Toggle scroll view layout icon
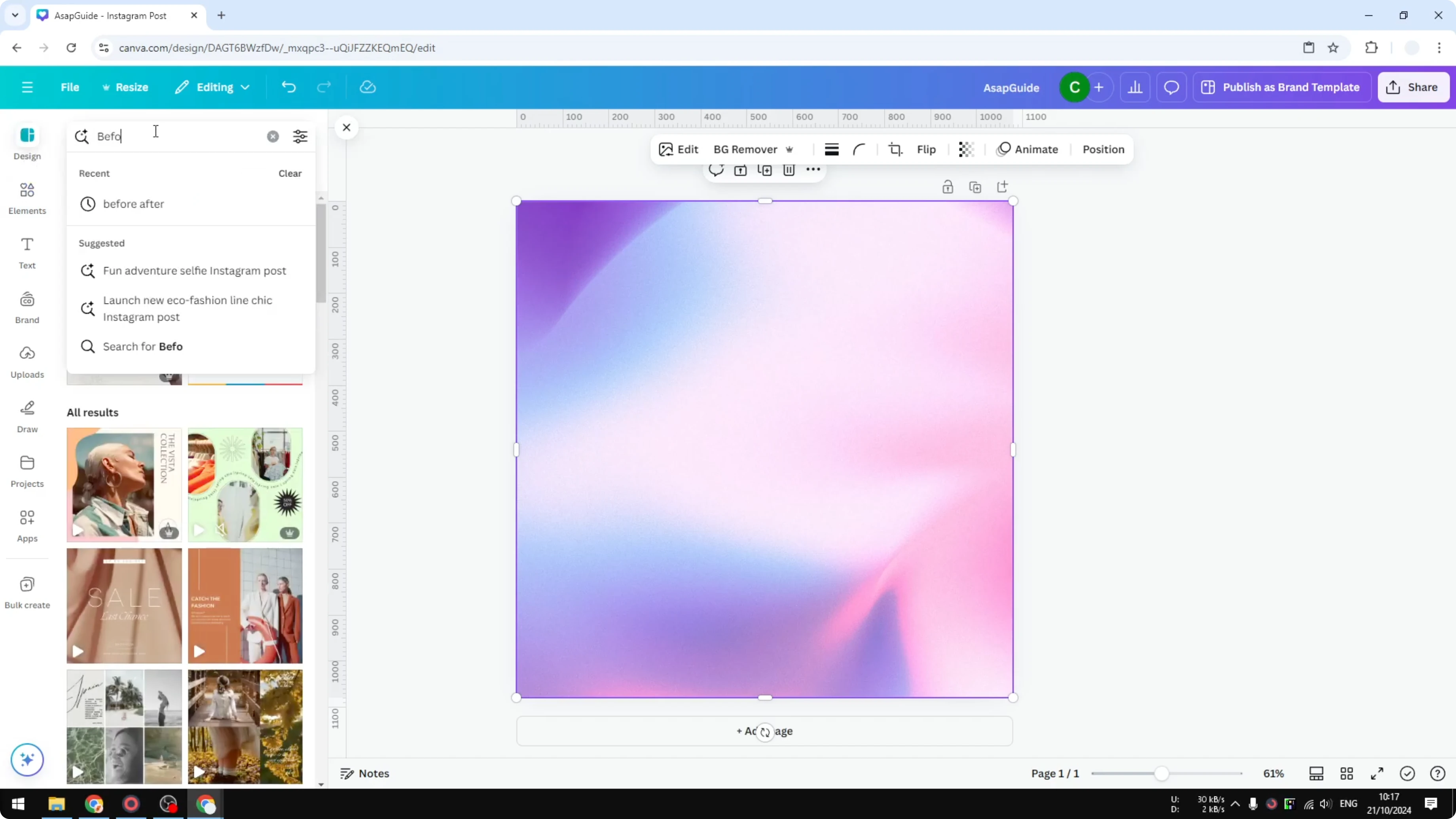 click(x=1316, y=773)
